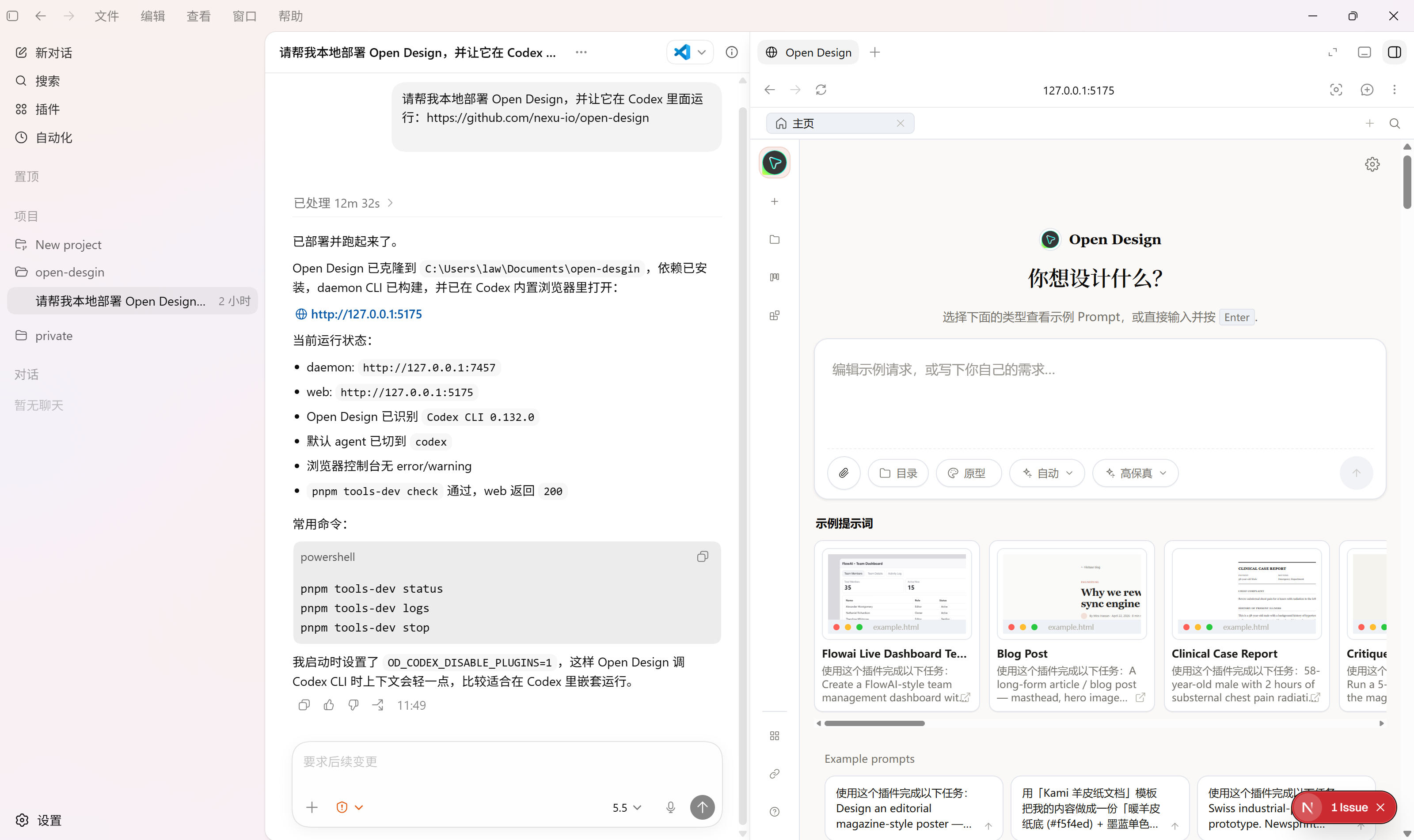This screenshot has width=1414, height=840.
Task: Open Open Design settings gear
Action: click(x=1372, y=165)
